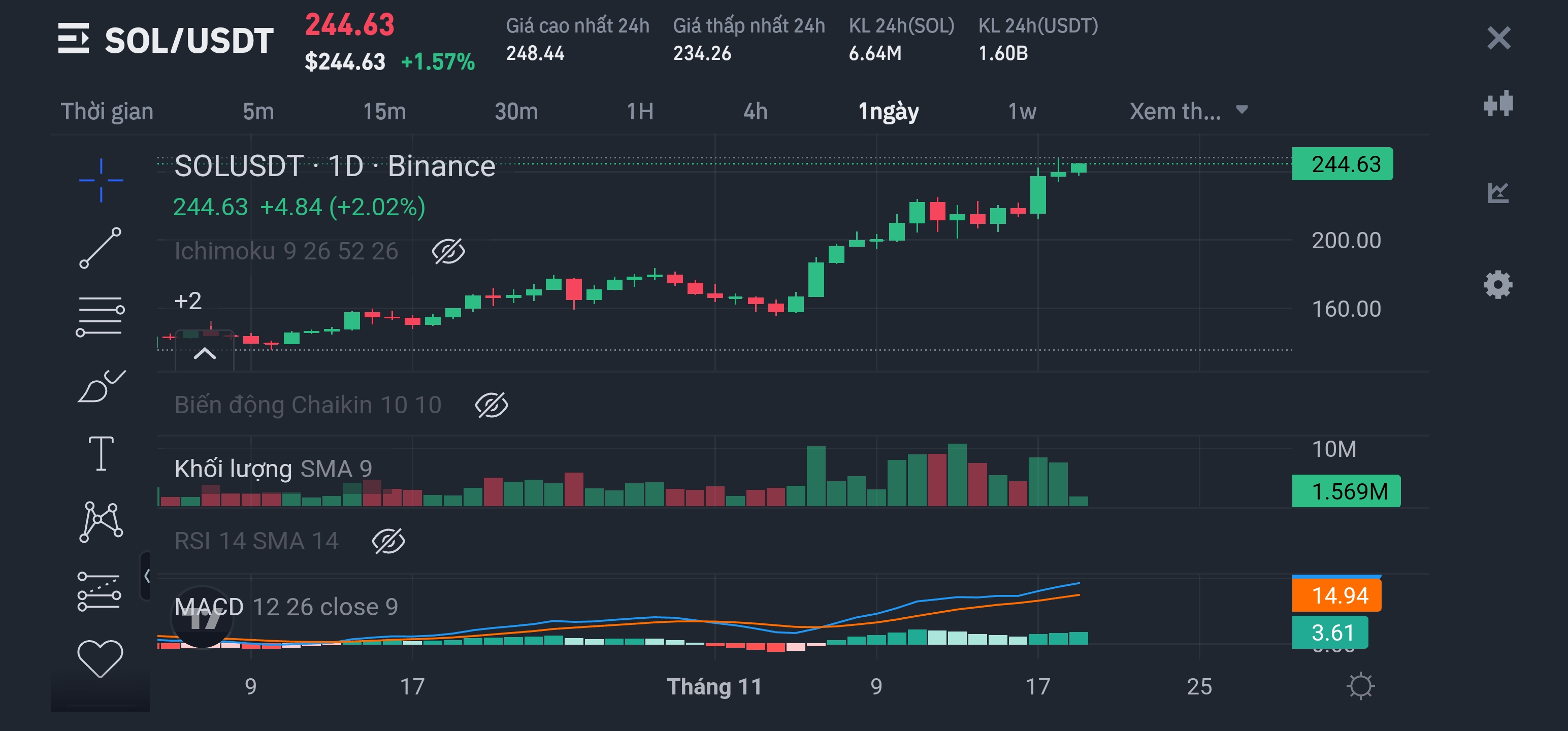Image resolution: width=1568 pixels, height=731 pixels.
Task: Unhide the RSI 14 indicator
Action: (388, 541)
